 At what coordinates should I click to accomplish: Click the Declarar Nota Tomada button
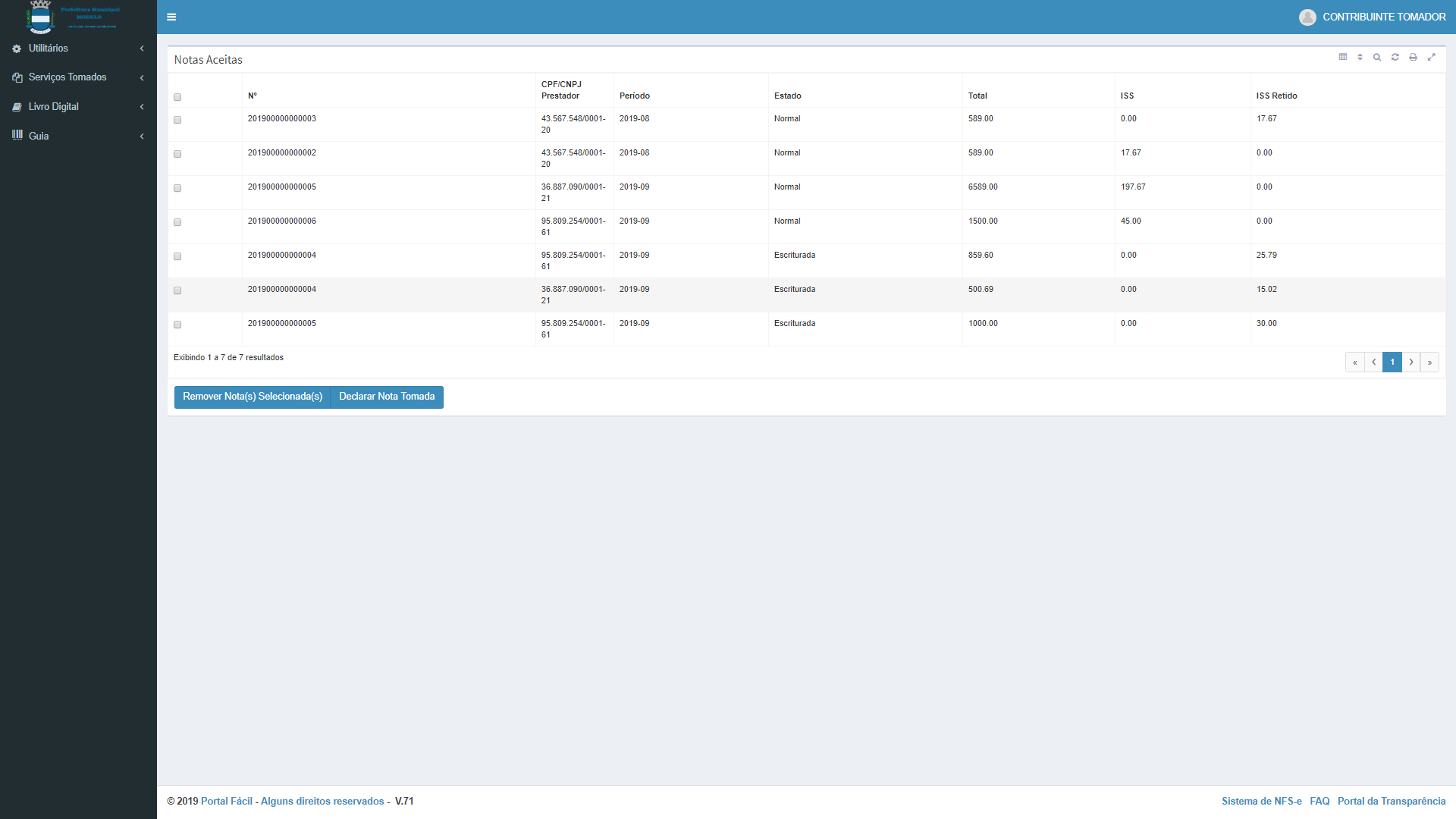click(387, 397)
